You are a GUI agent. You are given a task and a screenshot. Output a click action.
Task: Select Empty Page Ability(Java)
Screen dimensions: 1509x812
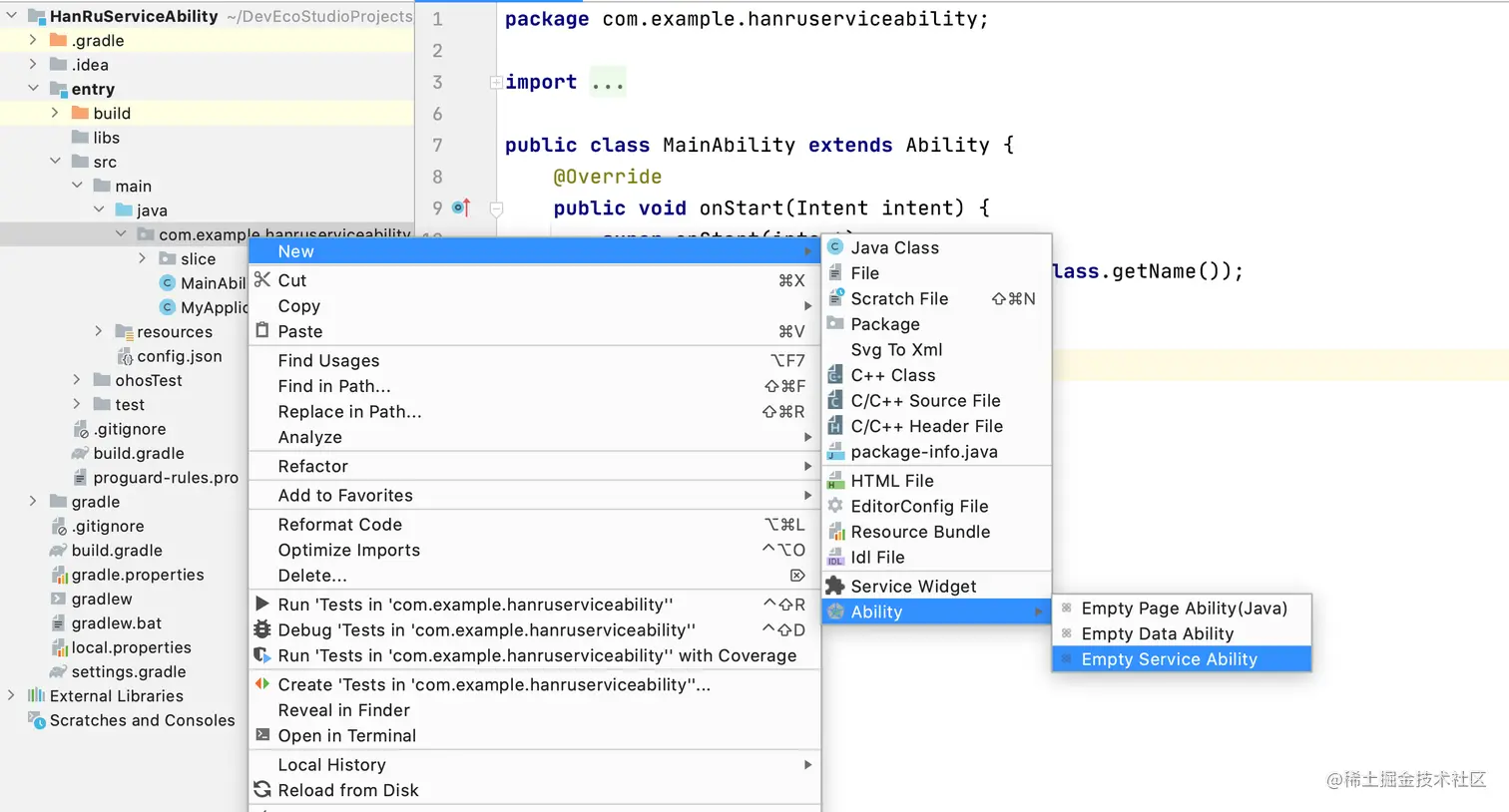[x=1182, y=608]
